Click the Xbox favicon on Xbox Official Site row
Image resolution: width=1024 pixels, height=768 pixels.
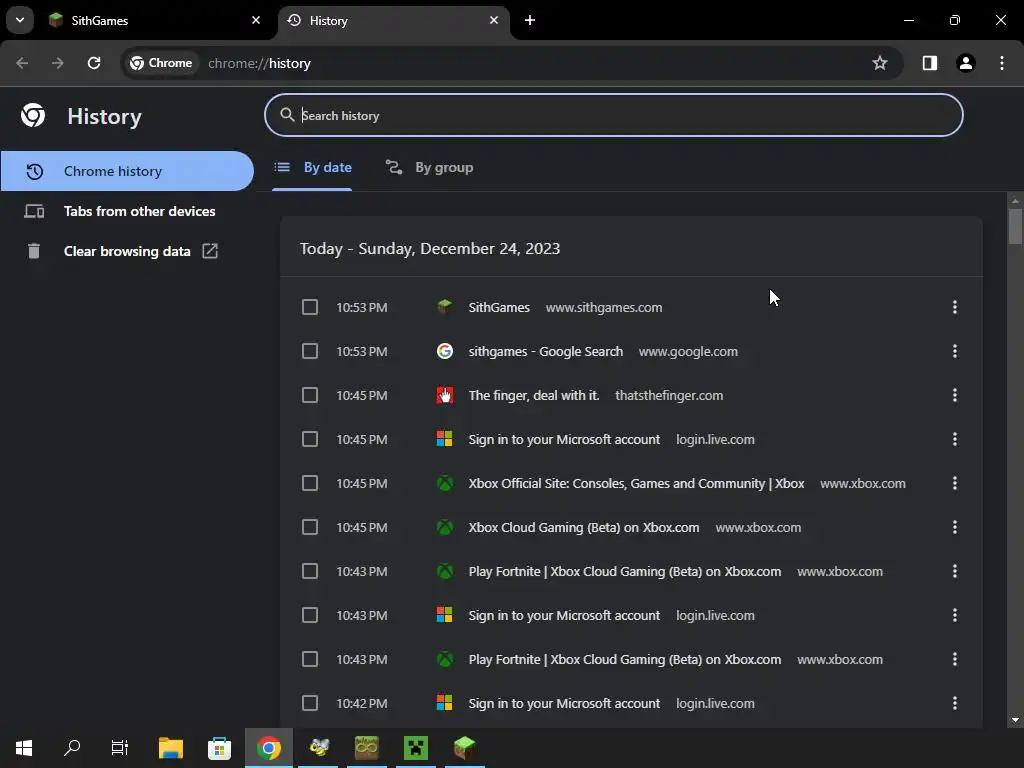tap(445, 483)
